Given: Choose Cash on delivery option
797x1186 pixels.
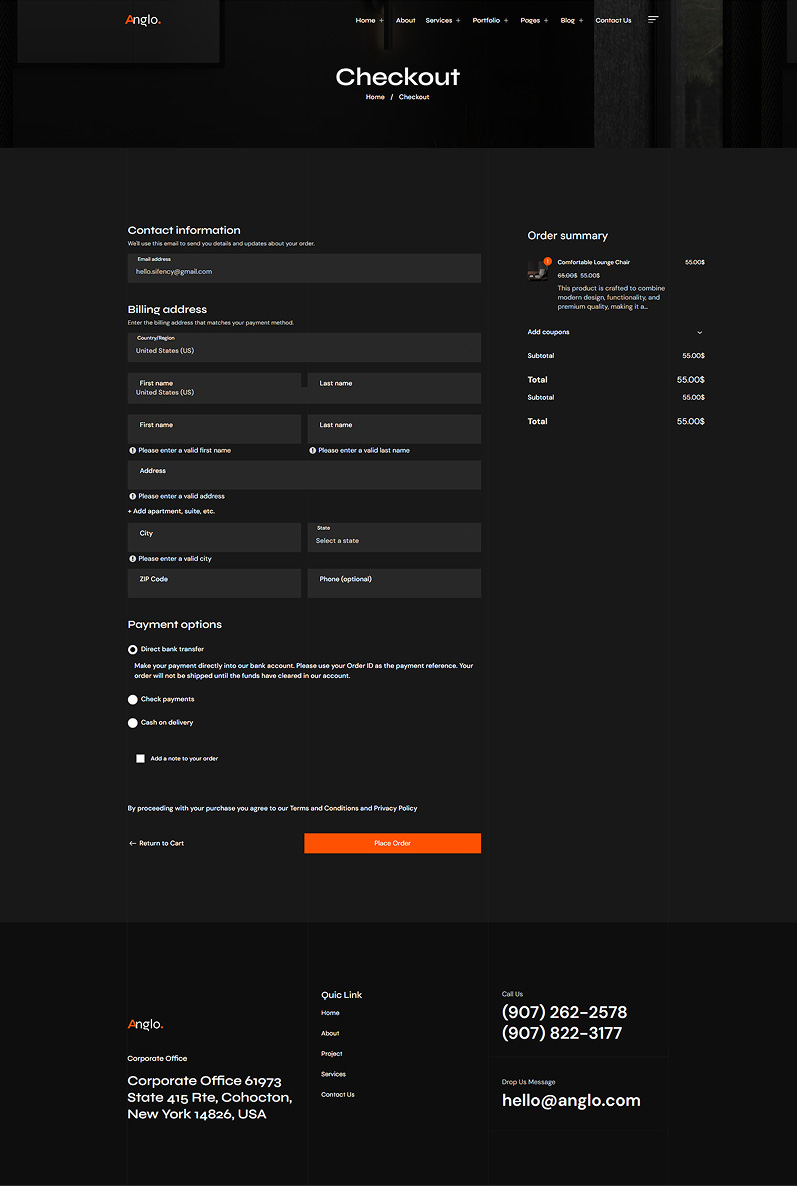Looking at the screenshot, I should click(133, 723).
